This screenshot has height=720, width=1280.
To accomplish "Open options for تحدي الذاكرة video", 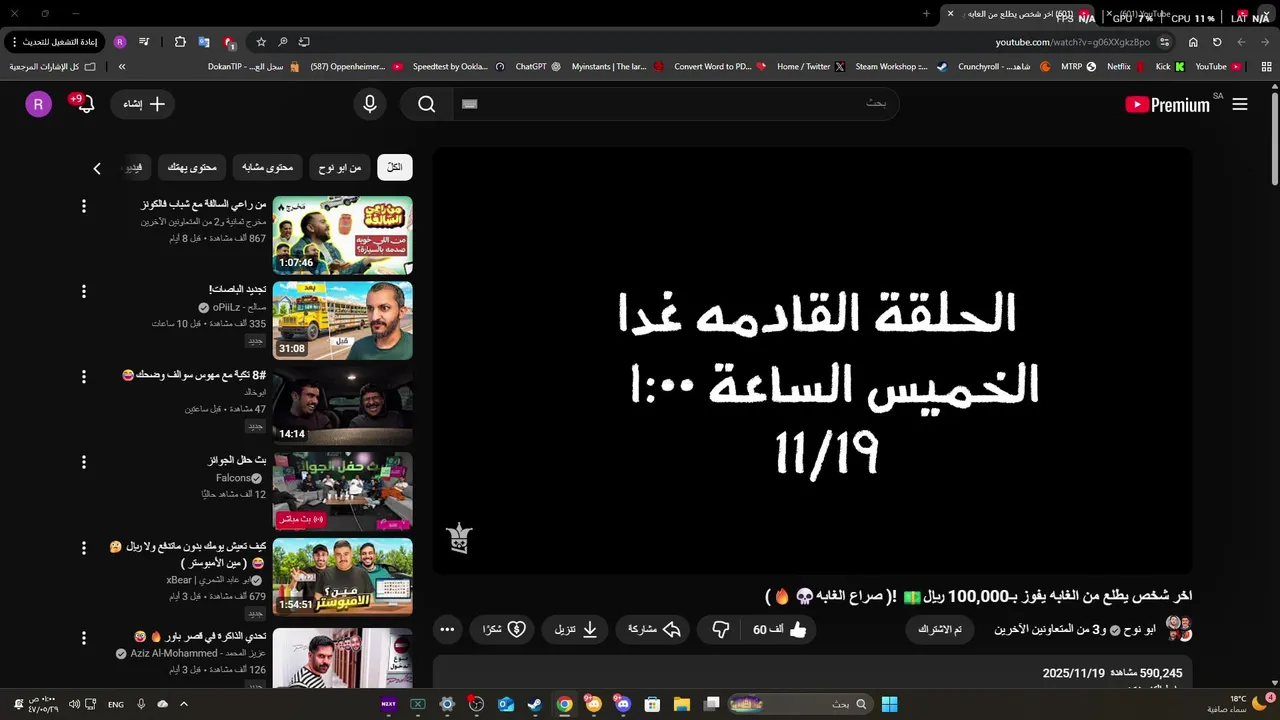I will [x=84, y=638].
